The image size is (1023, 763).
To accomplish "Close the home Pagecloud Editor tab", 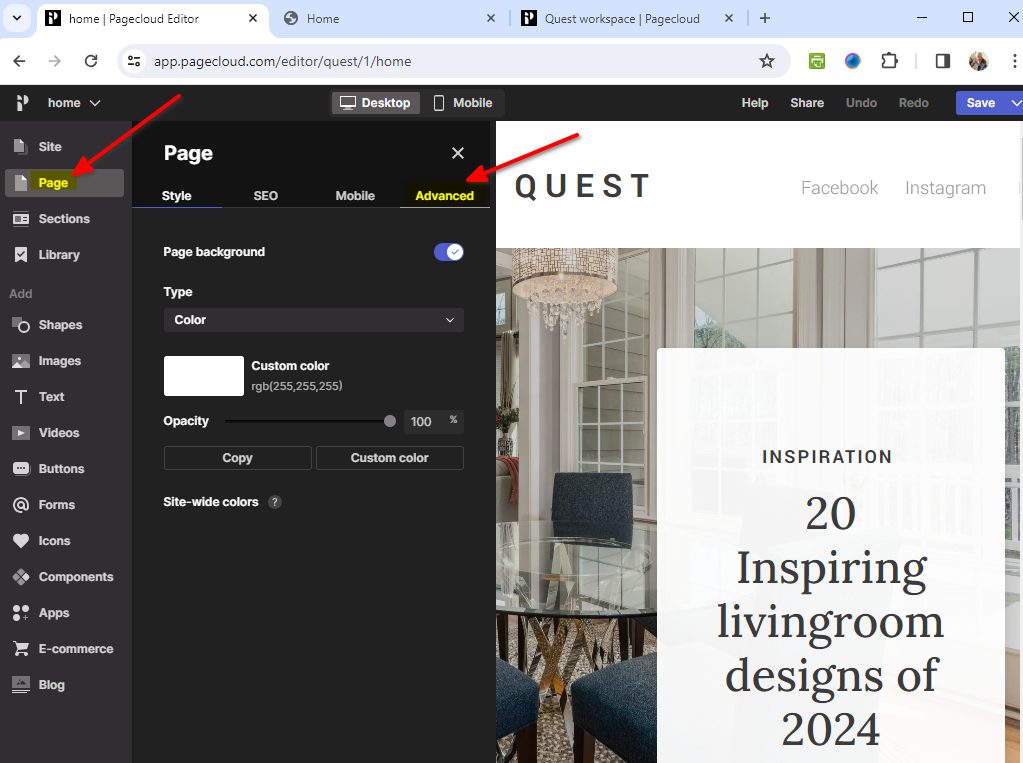I will pos(253,18).
